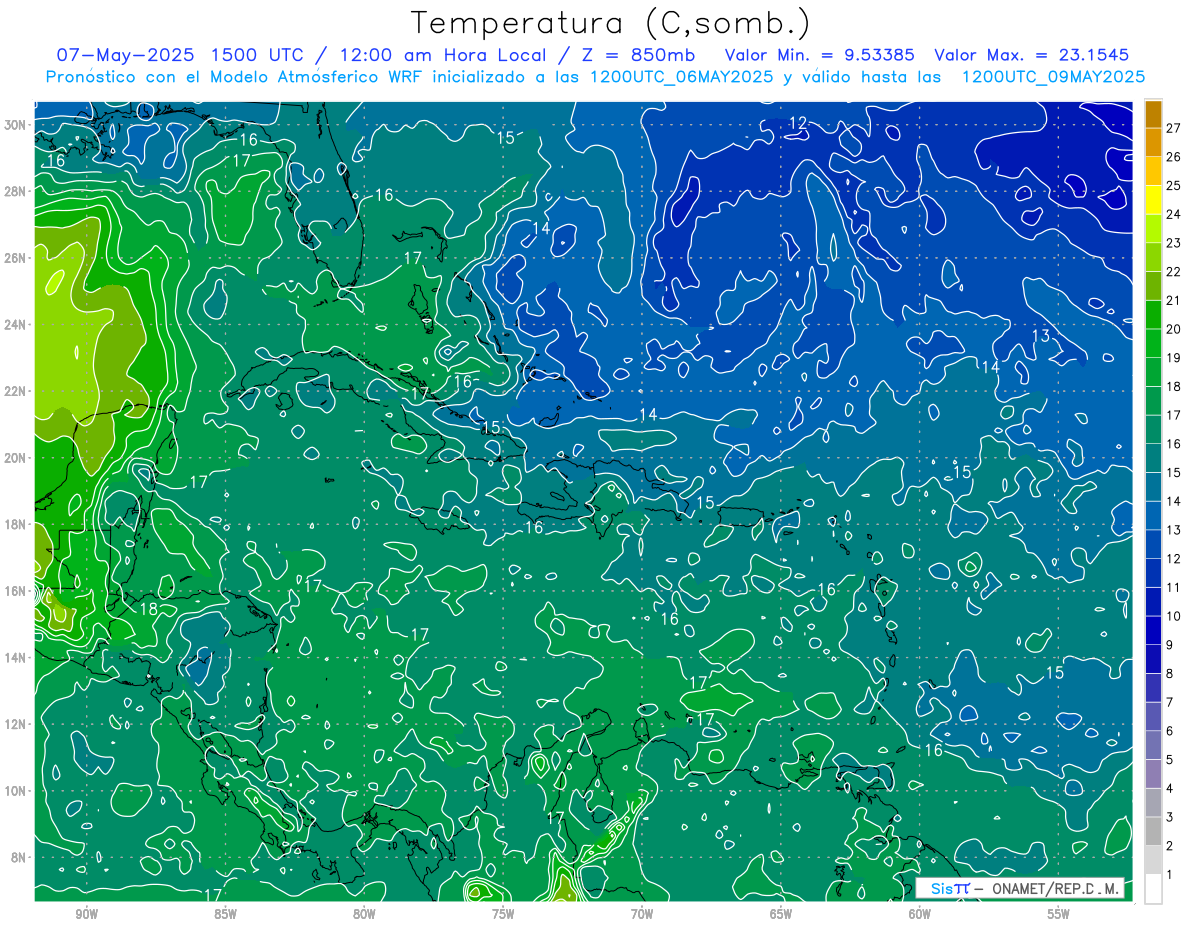Click the "90W" longitude axis label

point(86,914)
